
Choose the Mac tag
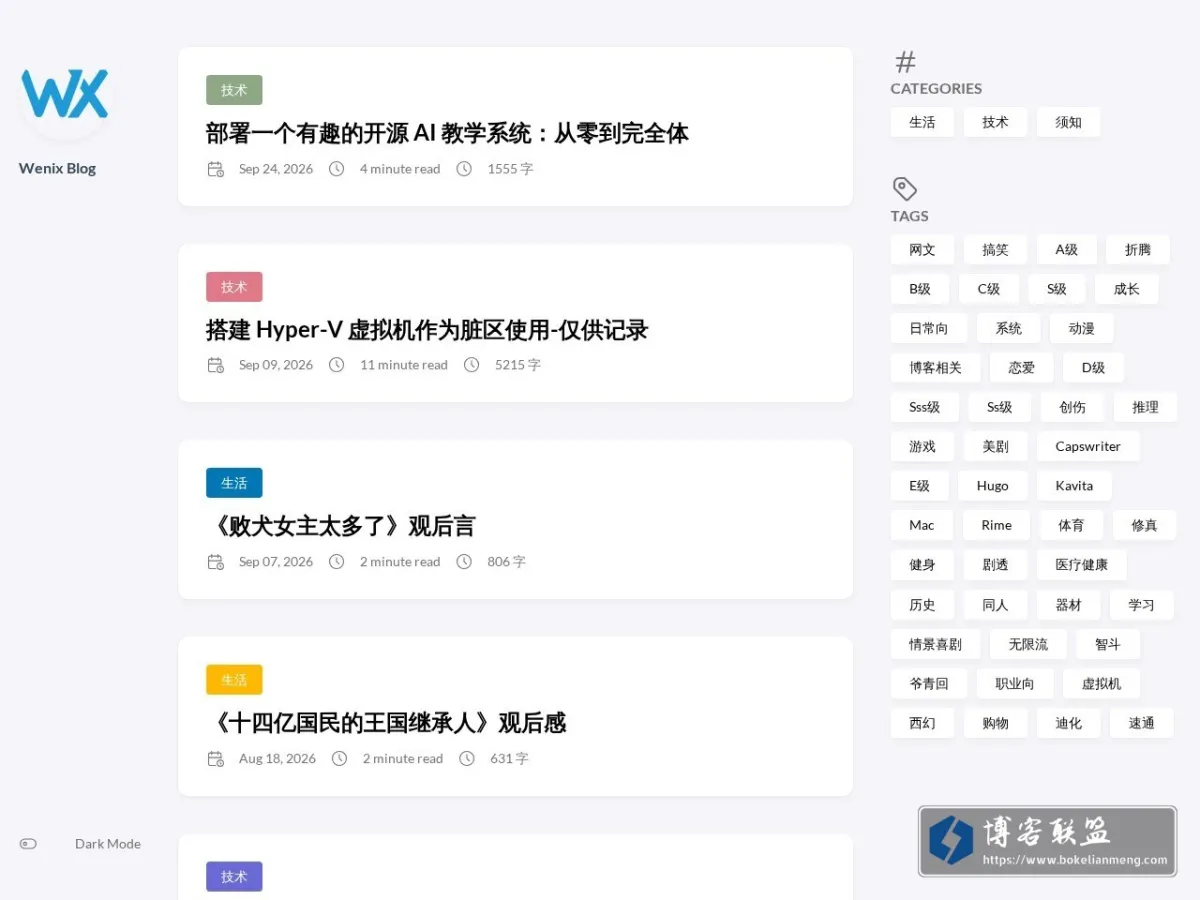[x=922, y=525]
